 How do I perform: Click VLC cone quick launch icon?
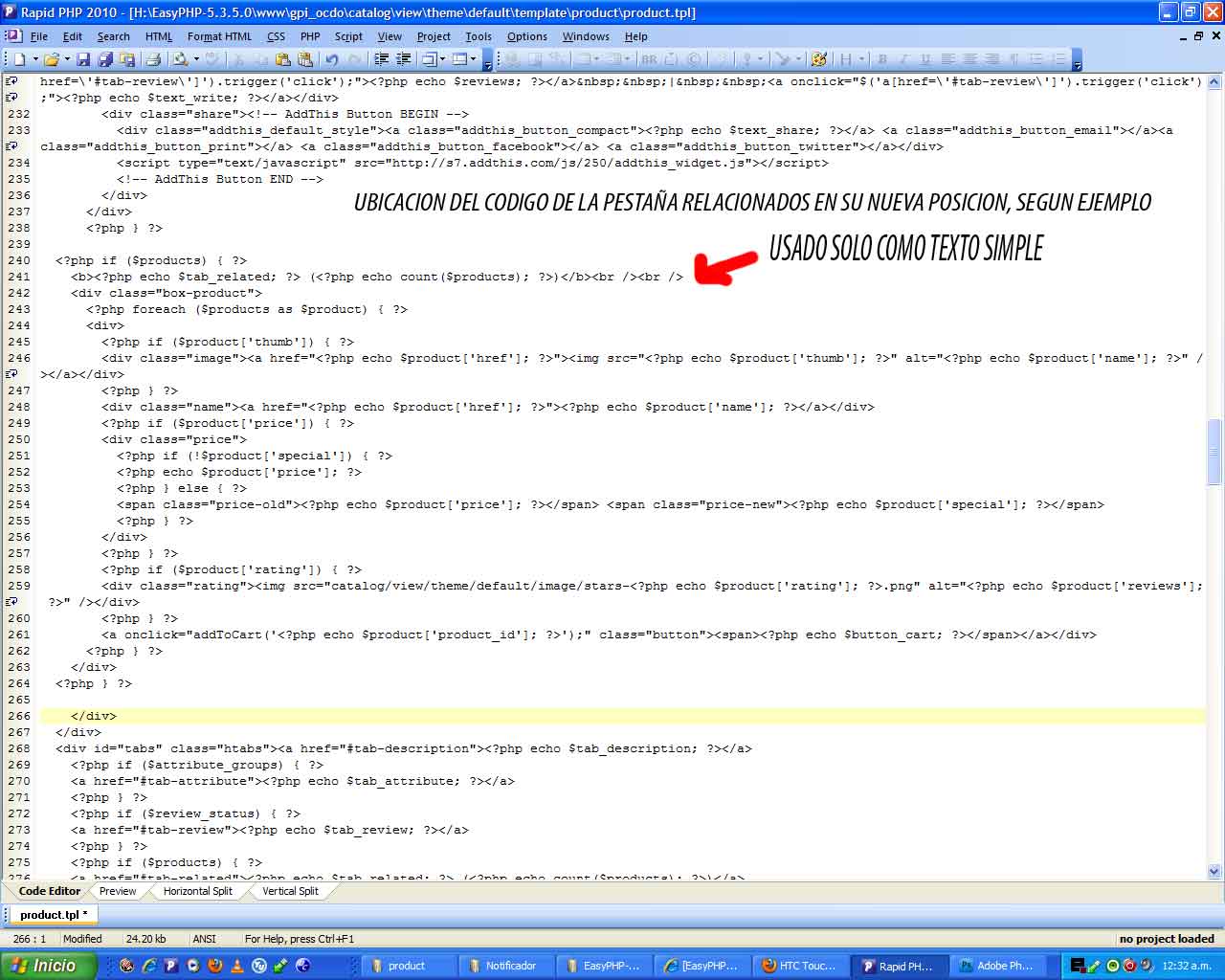(237, 966)
